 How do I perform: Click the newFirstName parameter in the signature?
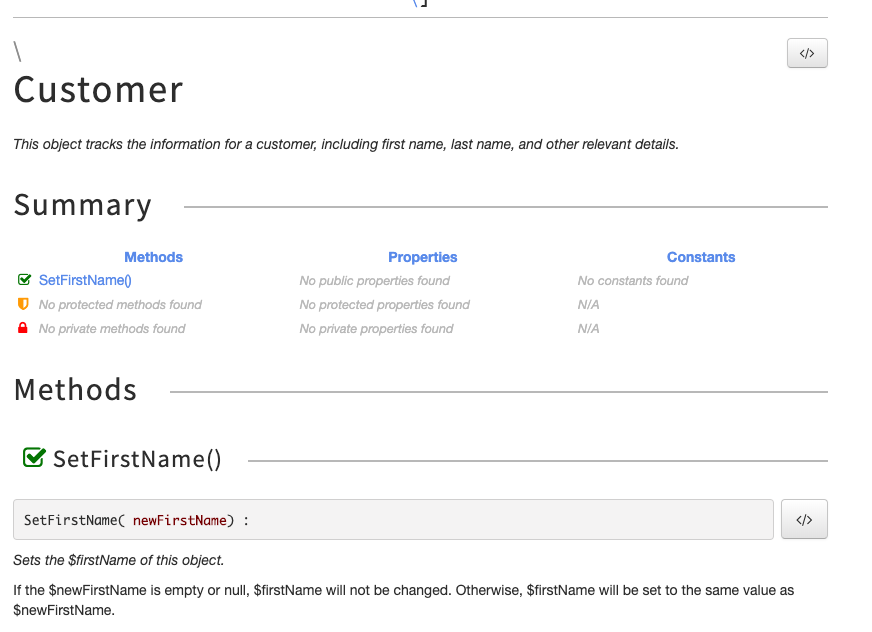(180, 520)
